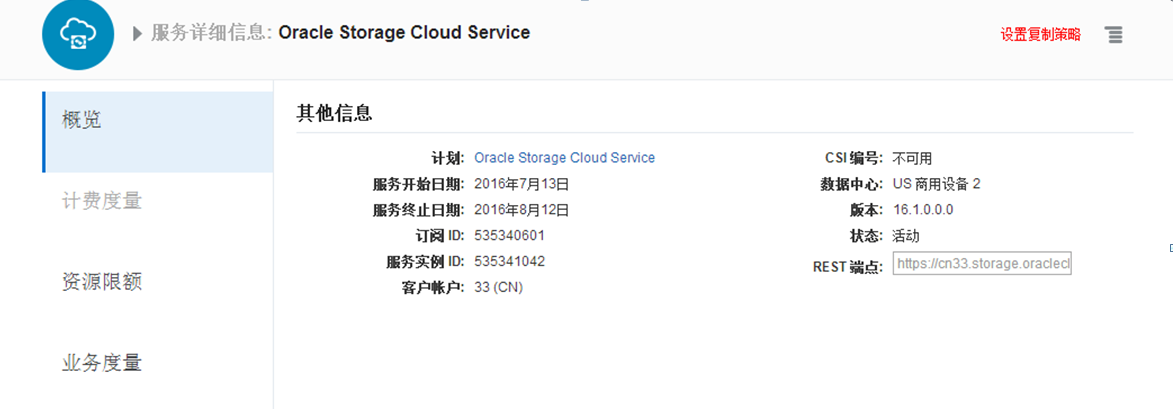Screen dimensions: 1173x409
Task: Open the Oracle Storage Cloud Service plan link
Action: (x=564, y=158)
